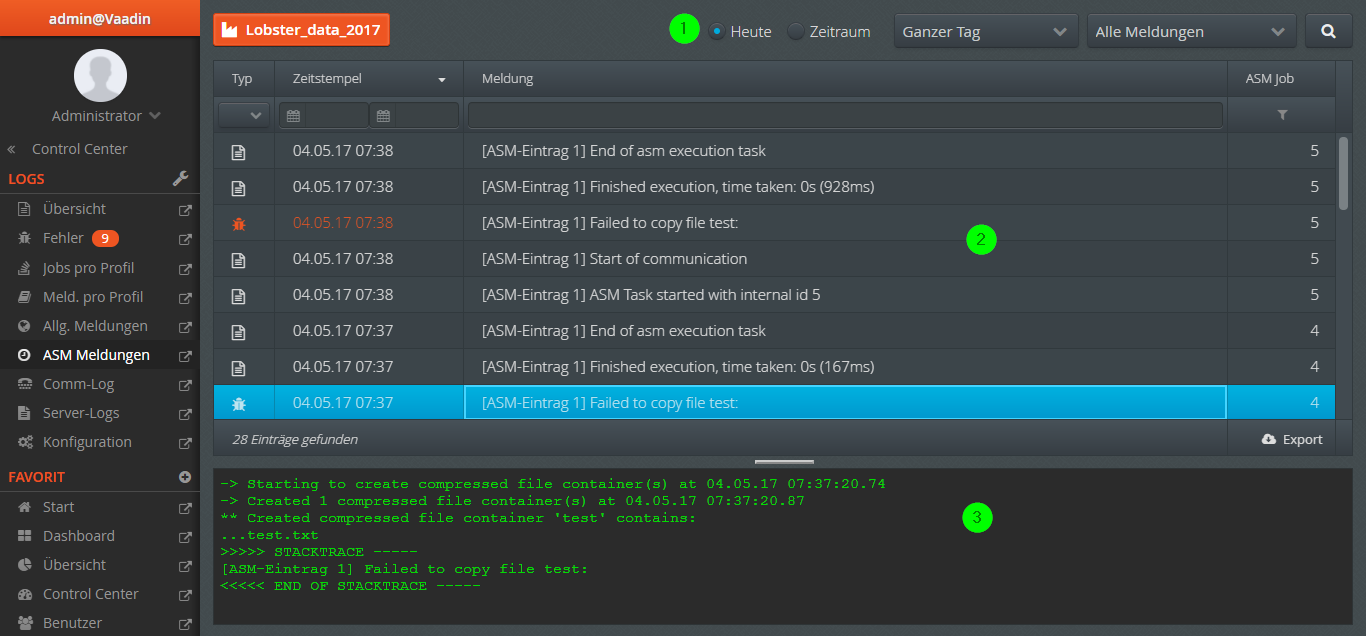
Task: Click external-link icon beside Dashboard
Action: click(x=185, y=537)
